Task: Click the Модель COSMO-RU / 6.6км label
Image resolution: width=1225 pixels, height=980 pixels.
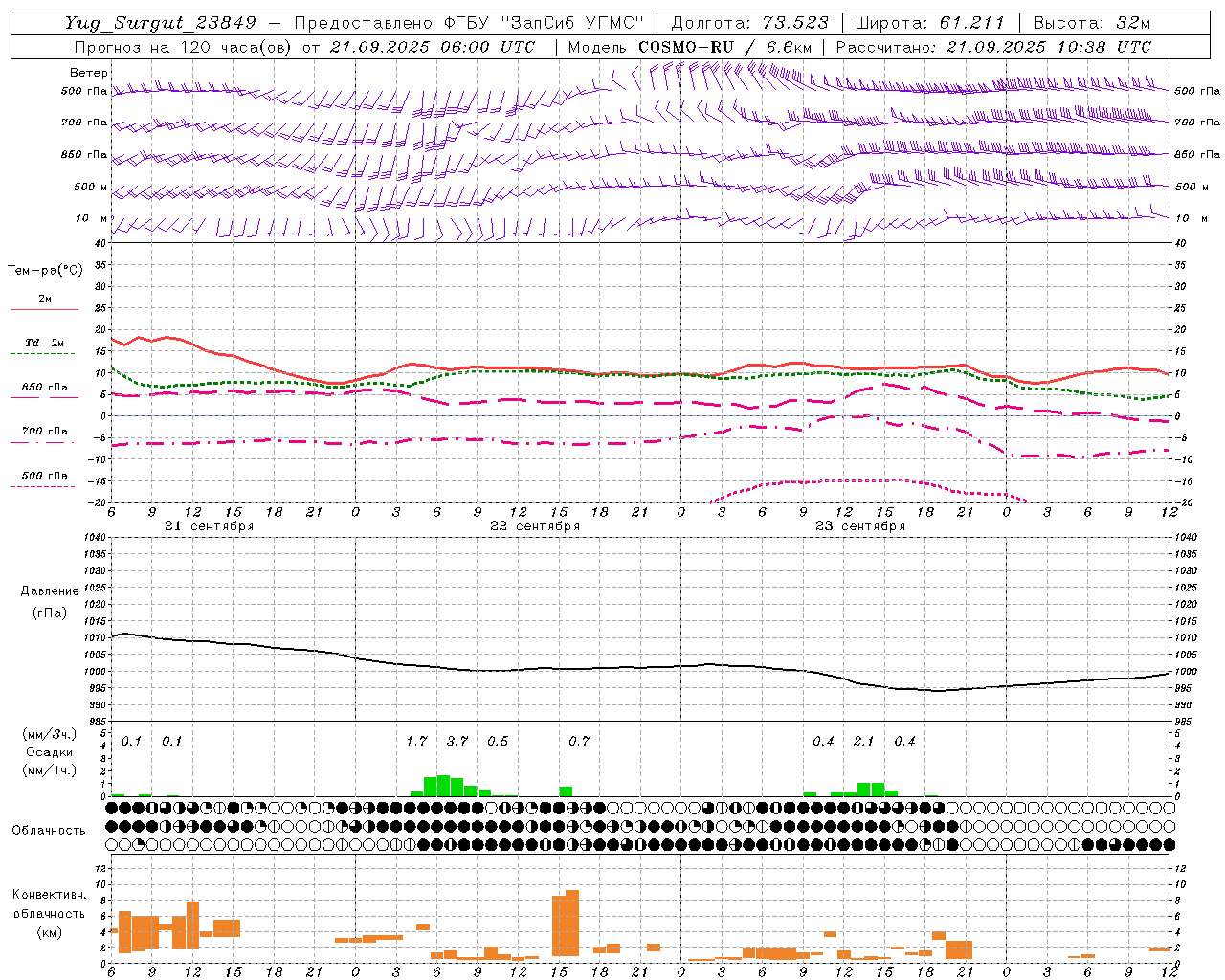Action: 690,47
